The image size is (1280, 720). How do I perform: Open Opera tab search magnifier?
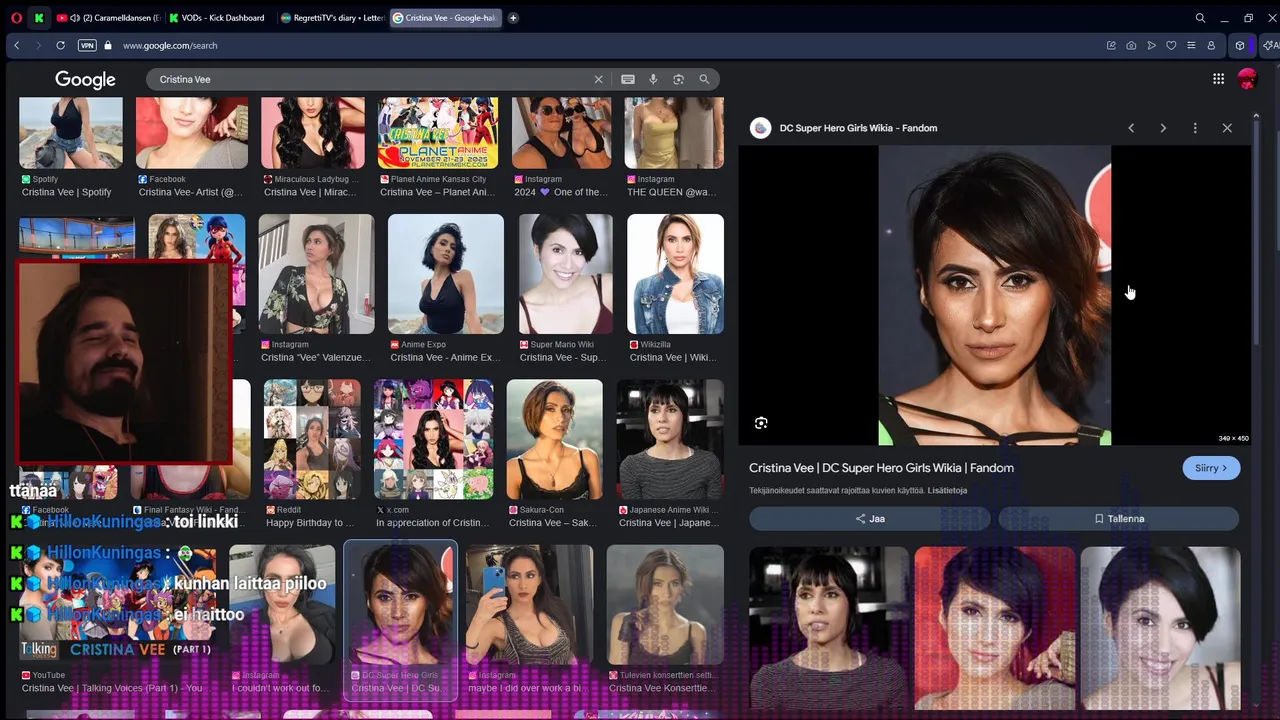pyautogui.click(x=1200, y=18)
